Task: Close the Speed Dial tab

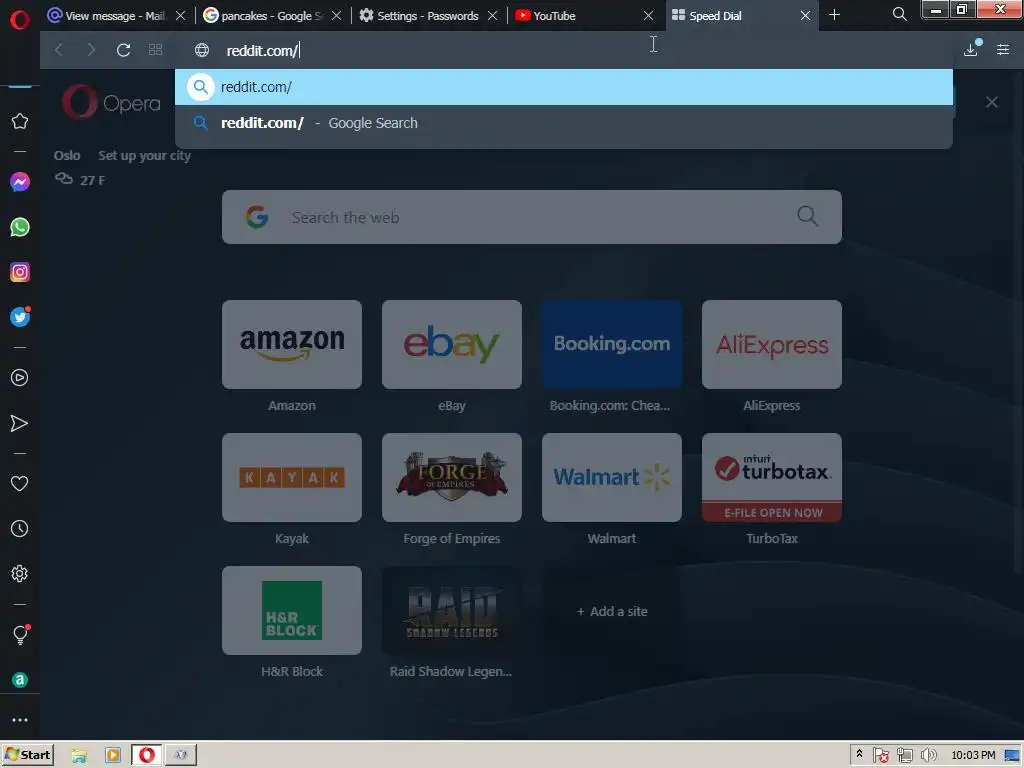Action: (805, 15)
